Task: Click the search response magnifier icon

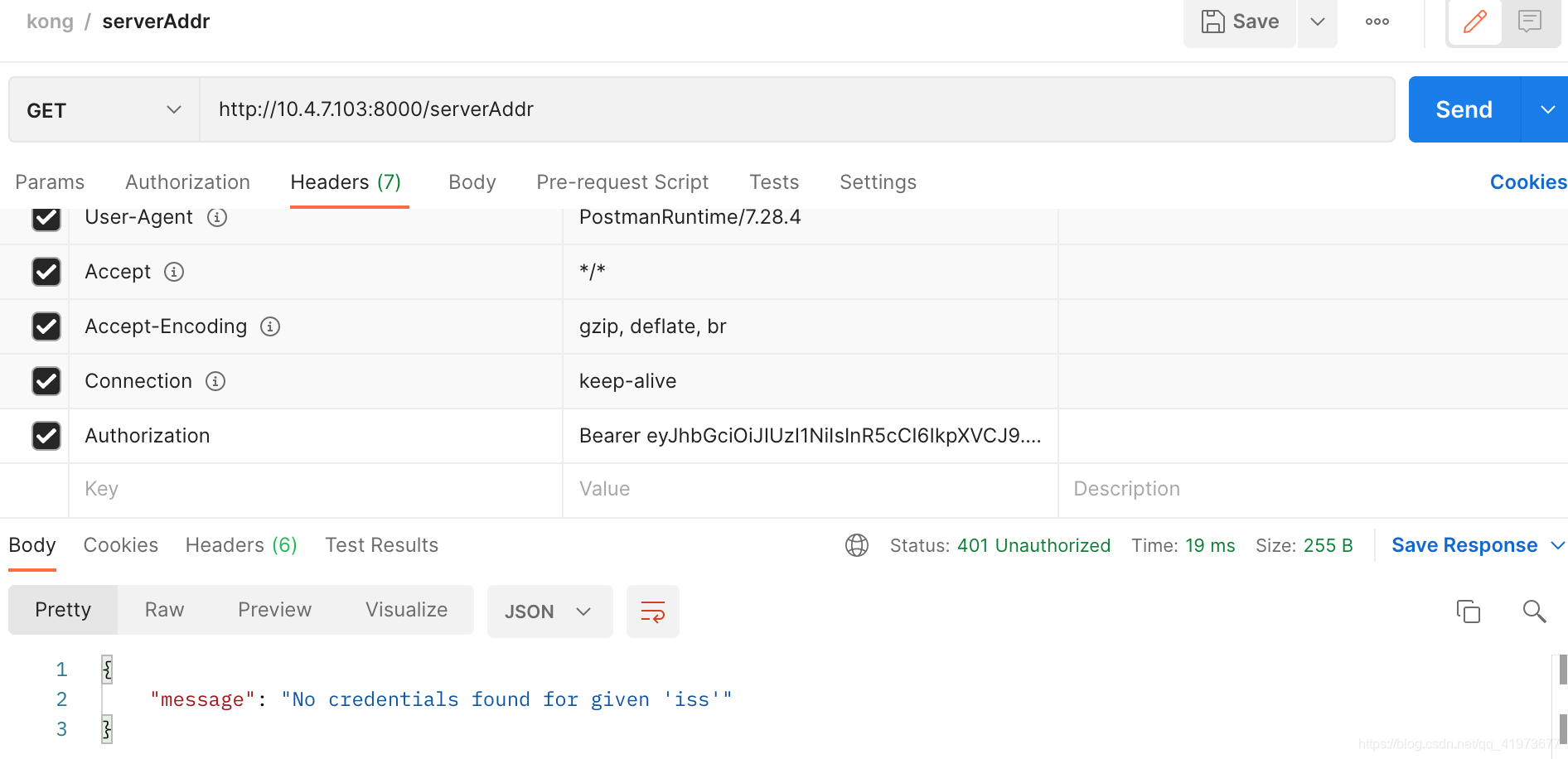Action: click(1534, 612)
